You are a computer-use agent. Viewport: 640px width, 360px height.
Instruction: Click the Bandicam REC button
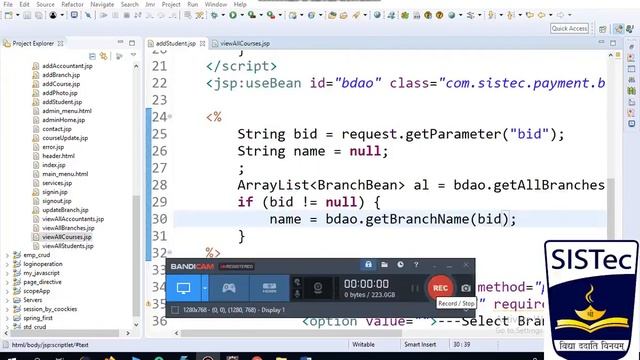[440, 288]
